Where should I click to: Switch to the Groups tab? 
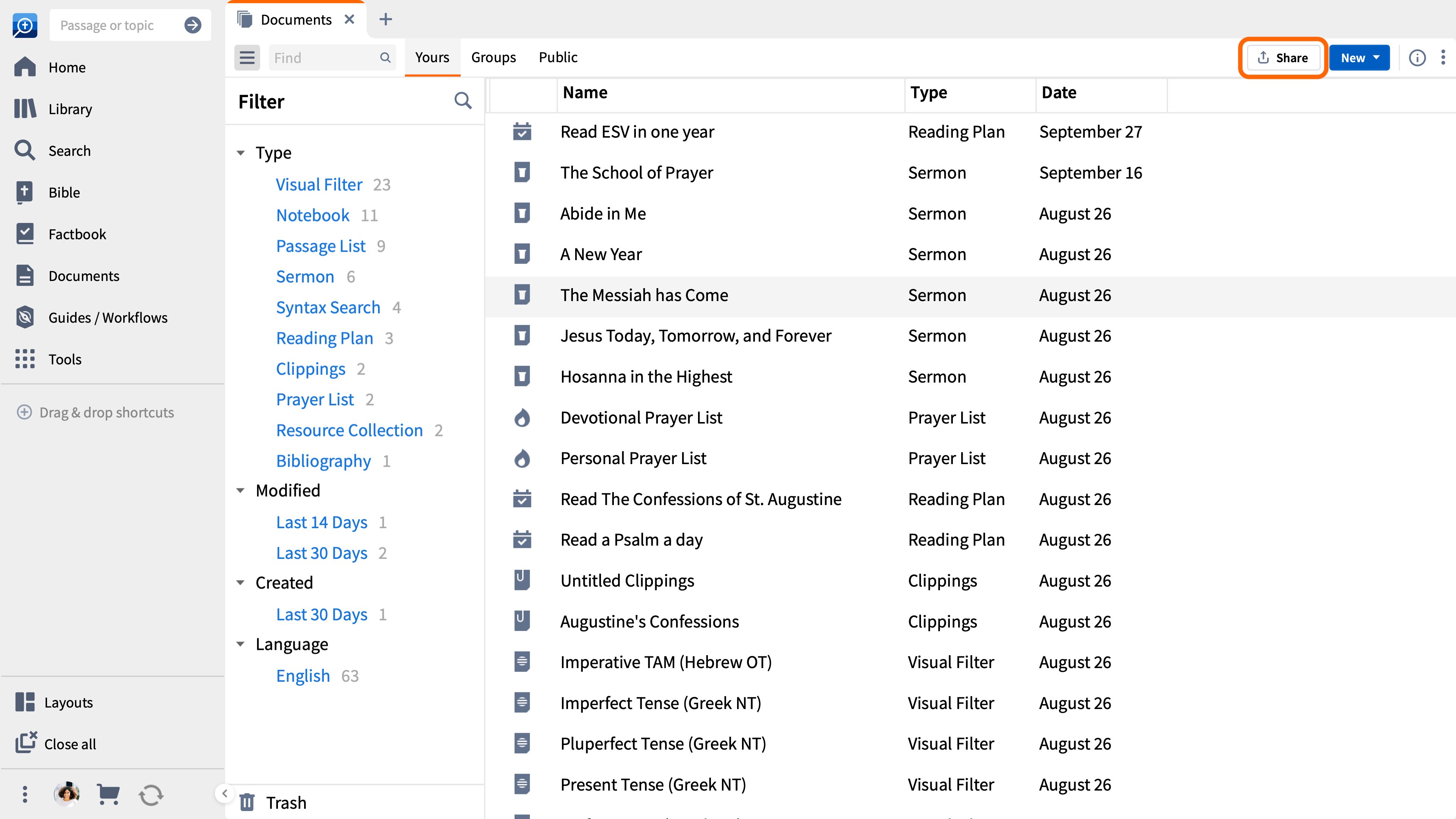click(493, 57)
